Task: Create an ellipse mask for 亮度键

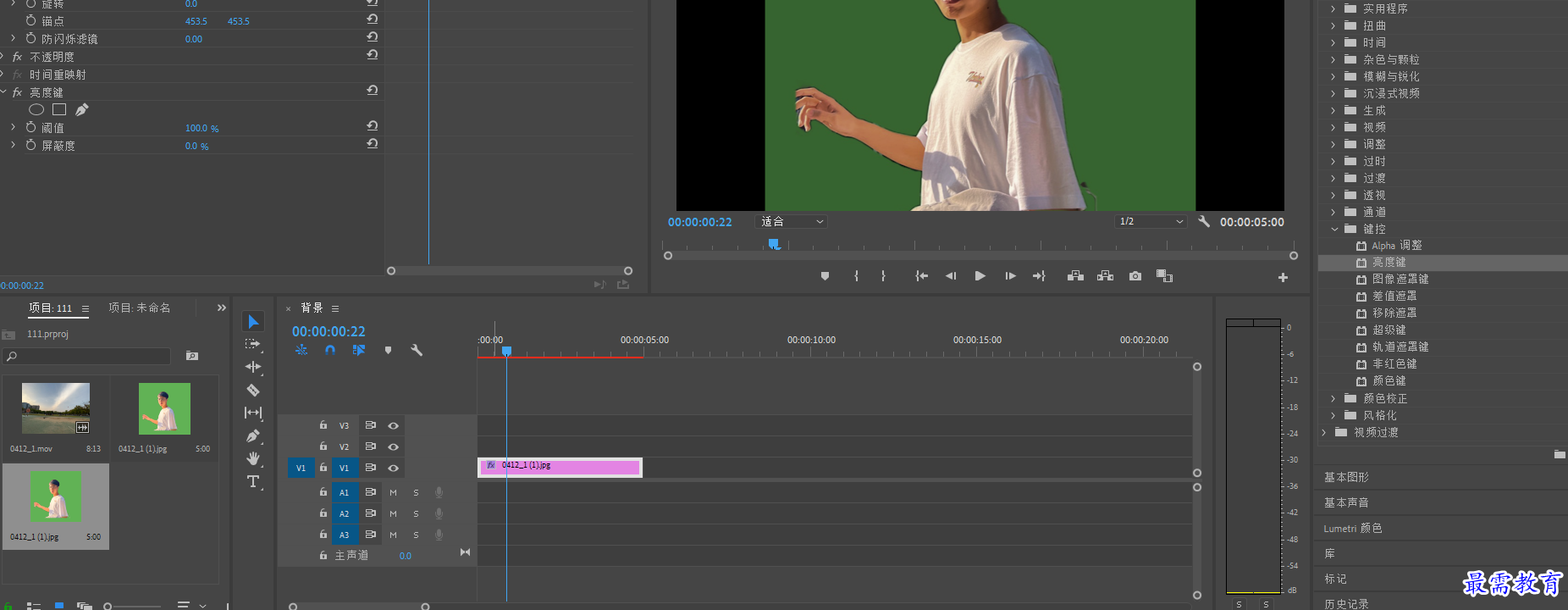Action: coord(36,109)
